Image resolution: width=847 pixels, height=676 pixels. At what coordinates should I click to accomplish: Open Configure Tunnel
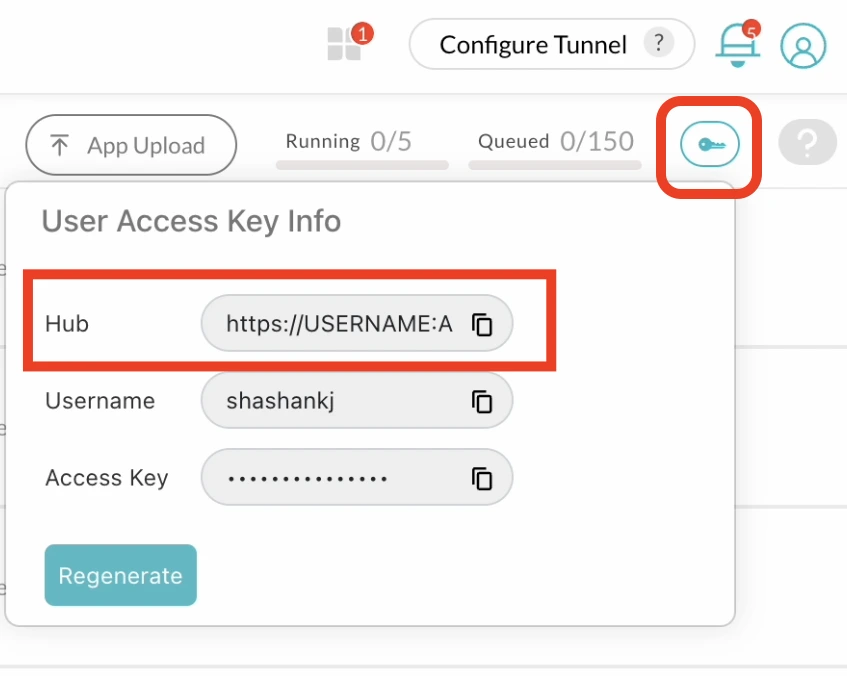click(x=533, y=45)
